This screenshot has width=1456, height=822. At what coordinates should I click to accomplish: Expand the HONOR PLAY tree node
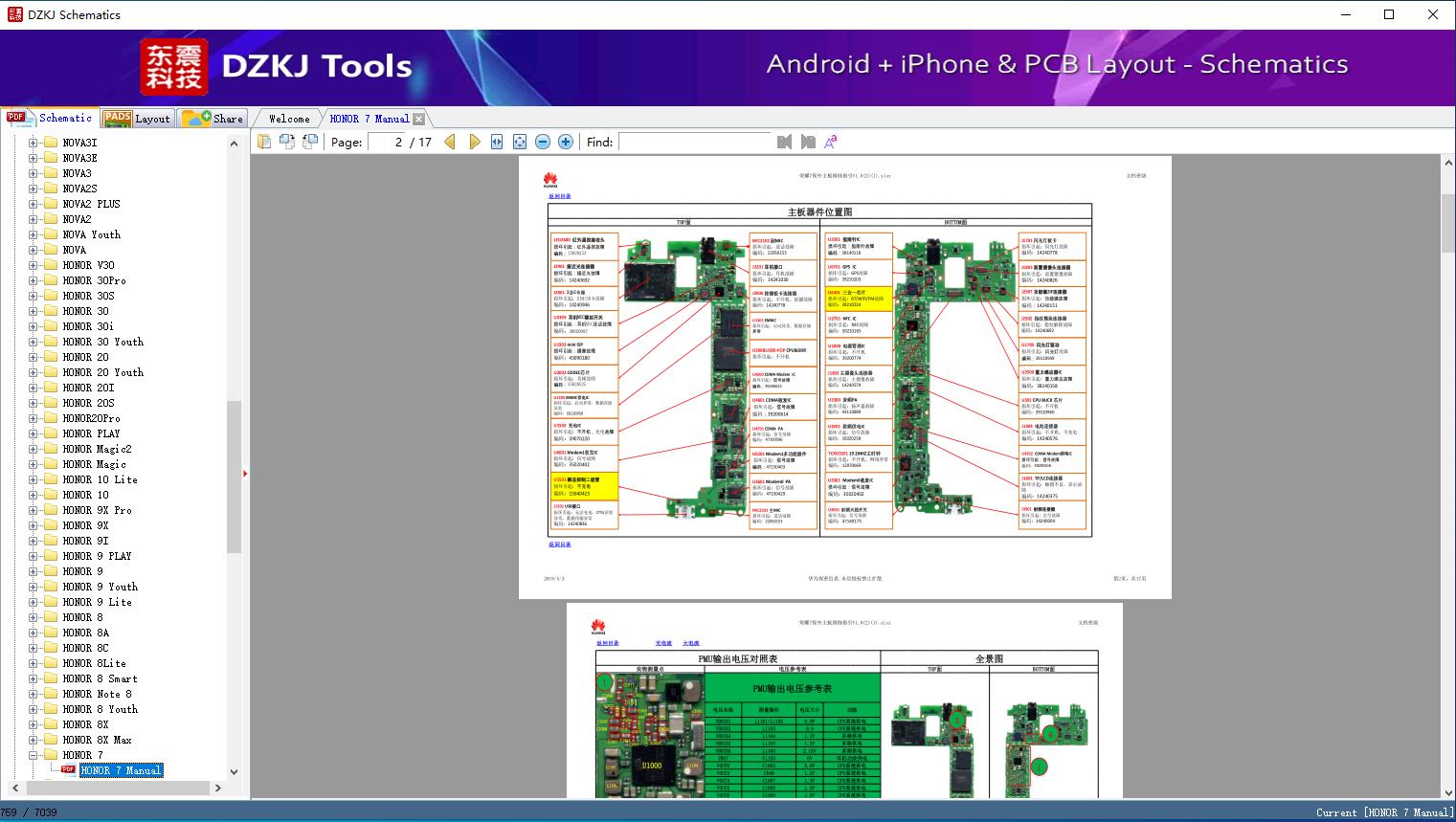click(x=34, y=433)
